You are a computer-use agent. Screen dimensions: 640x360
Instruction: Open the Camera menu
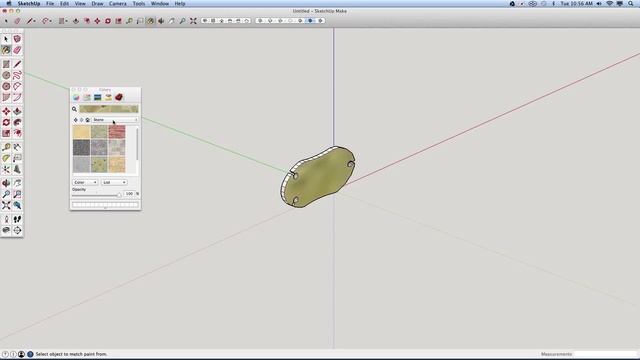coord(118,4)
